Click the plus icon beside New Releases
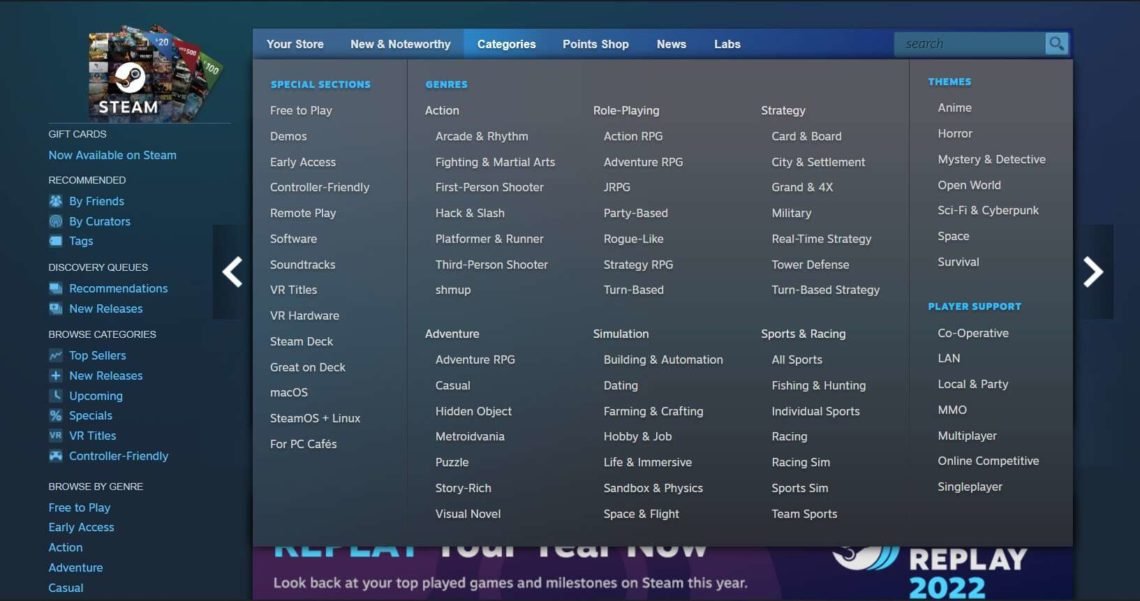Screen dimensions: 1140x601 (57, 375)
